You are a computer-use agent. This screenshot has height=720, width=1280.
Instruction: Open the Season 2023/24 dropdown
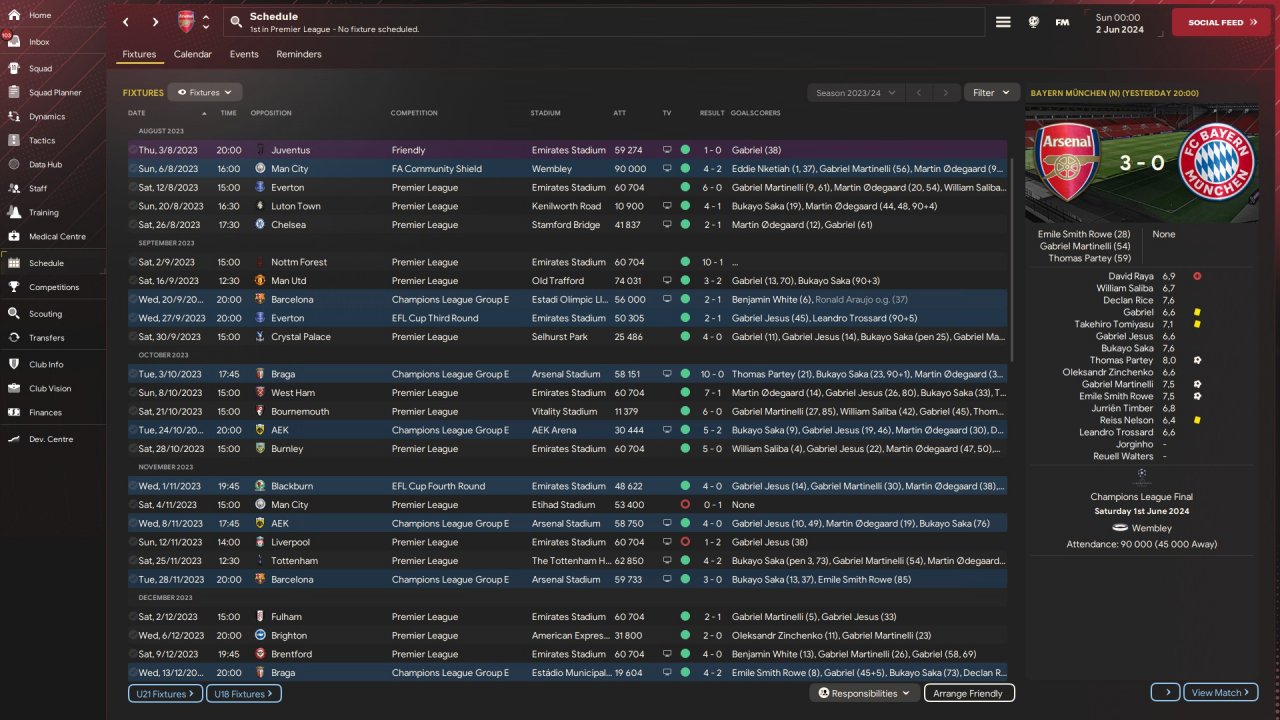click(x=855, y=93)
